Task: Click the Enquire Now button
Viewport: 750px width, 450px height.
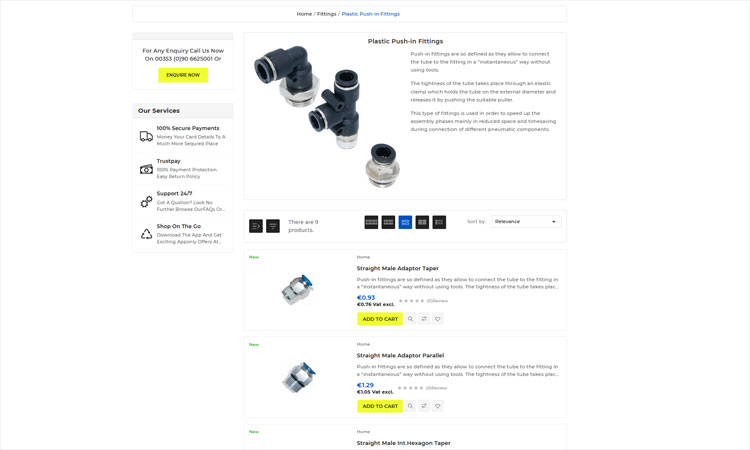Action: 183,75
